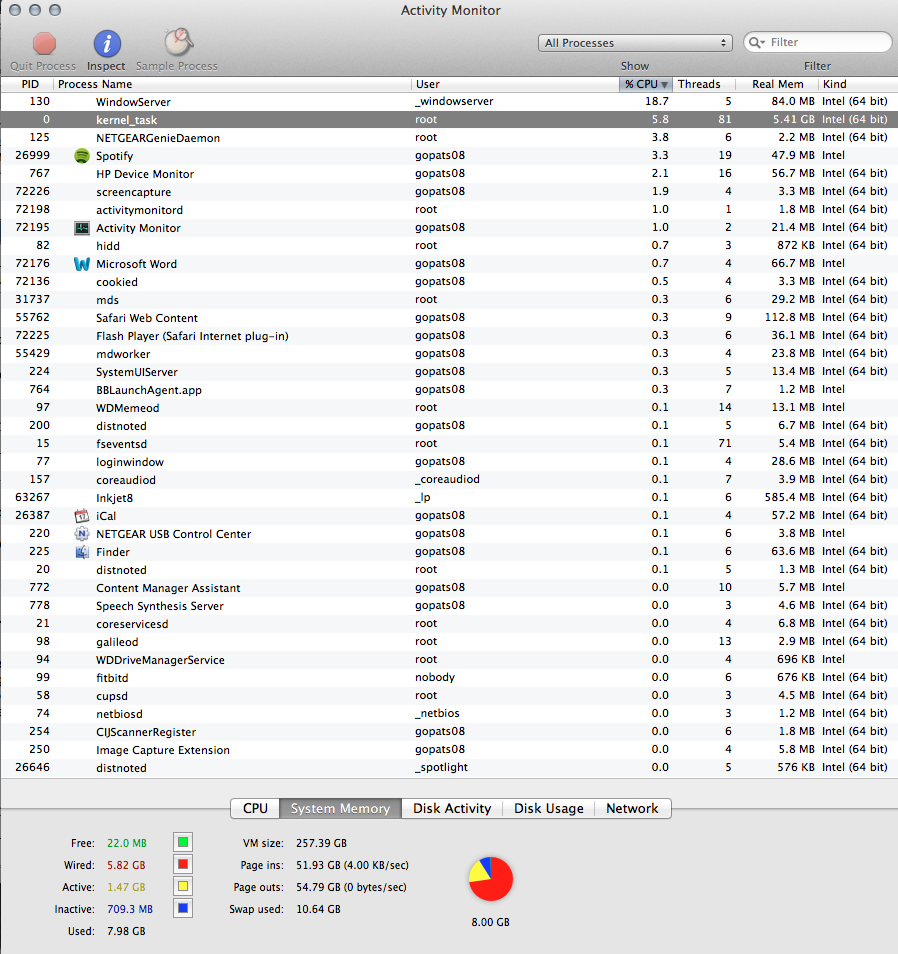Click the Microsoft Word W icon
898x954 pixels.
82,263
